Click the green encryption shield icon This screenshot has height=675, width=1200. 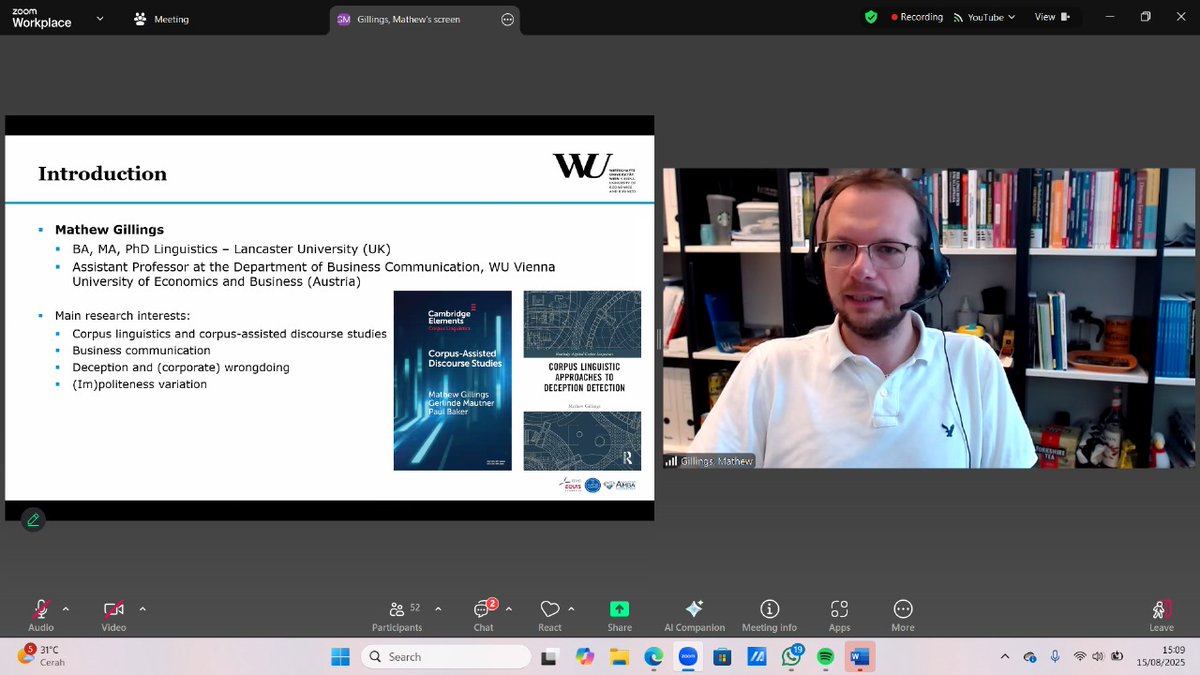coord(871,17)
